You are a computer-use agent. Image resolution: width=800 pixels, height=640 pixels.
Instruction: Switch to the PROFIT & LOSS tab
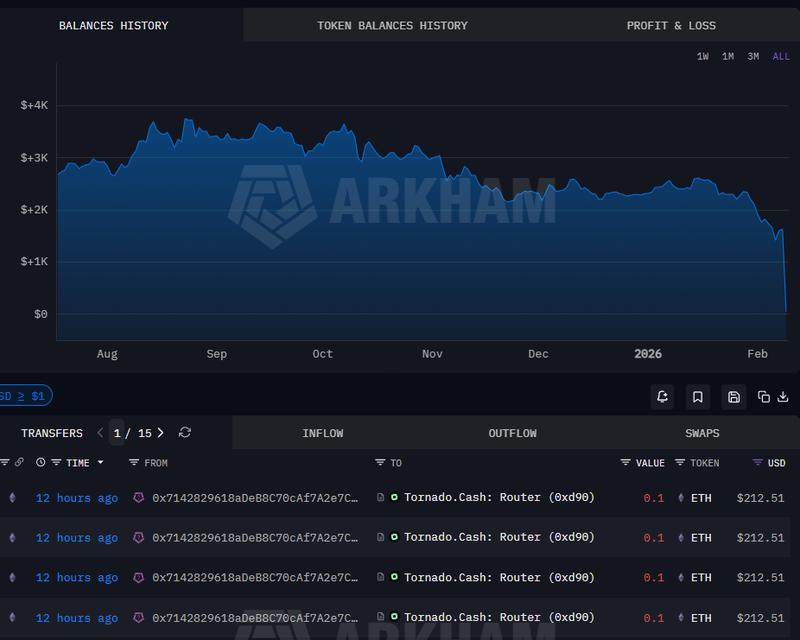tap(672, 25)
